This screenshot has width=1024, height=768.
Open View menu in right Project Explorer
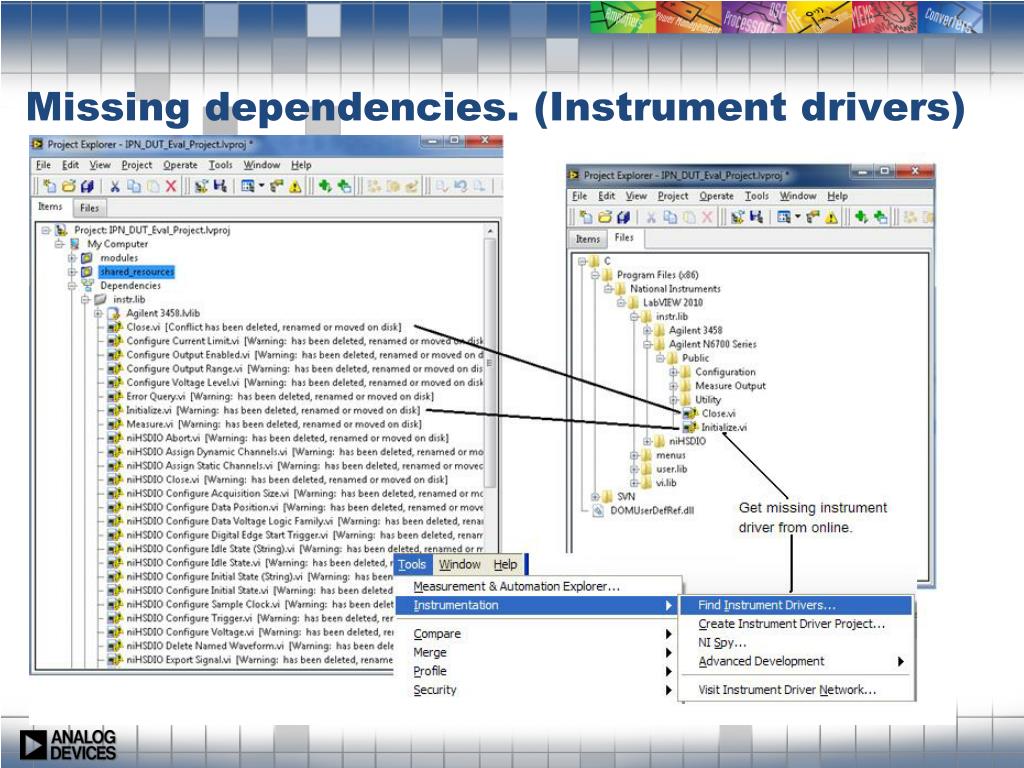[636, 196]
